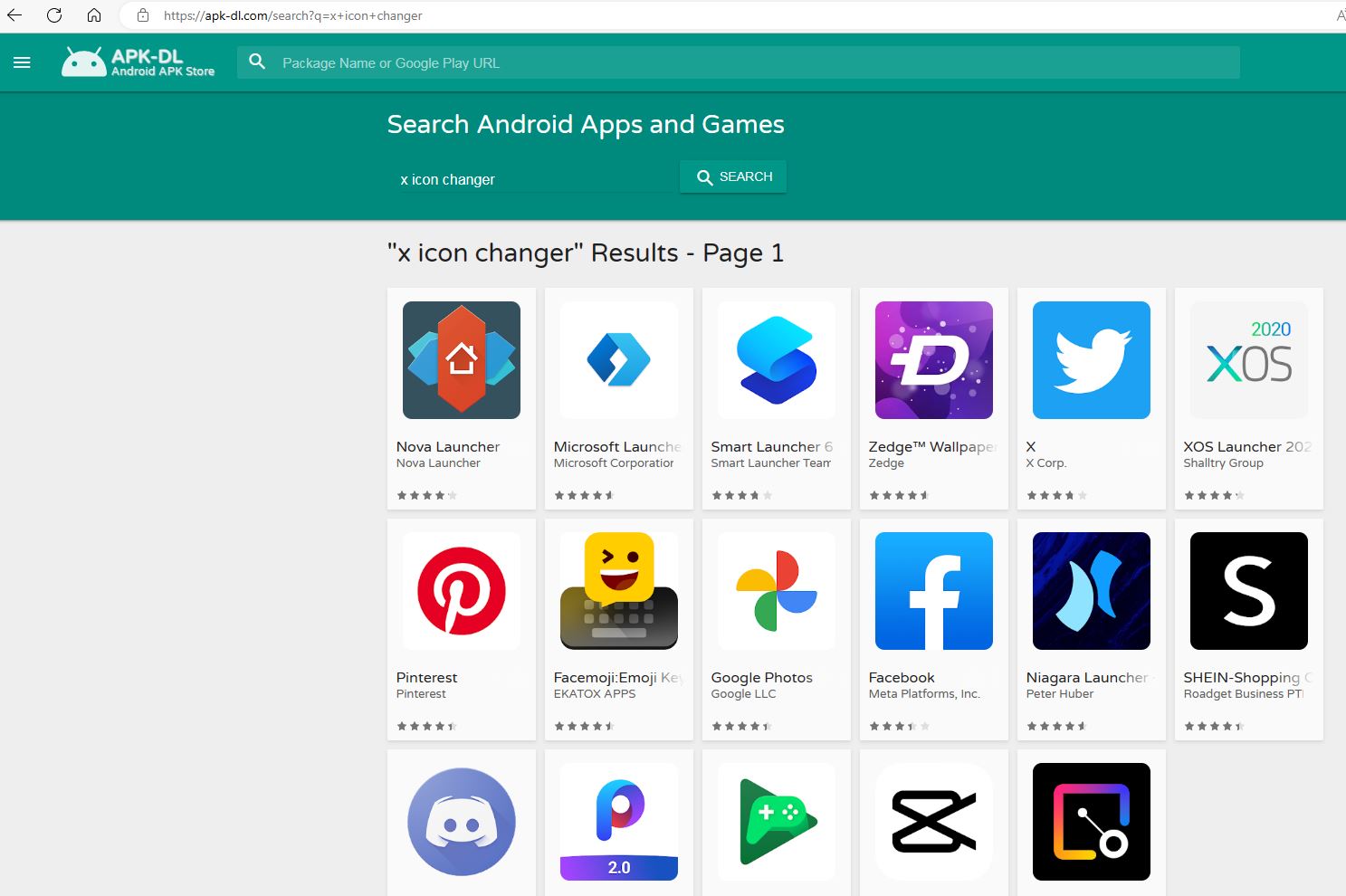The width and height of the screenshot is (1346, 896).
Task: Click the 'Nova Launcher' app title link
Action: click(x=448, y=446)
